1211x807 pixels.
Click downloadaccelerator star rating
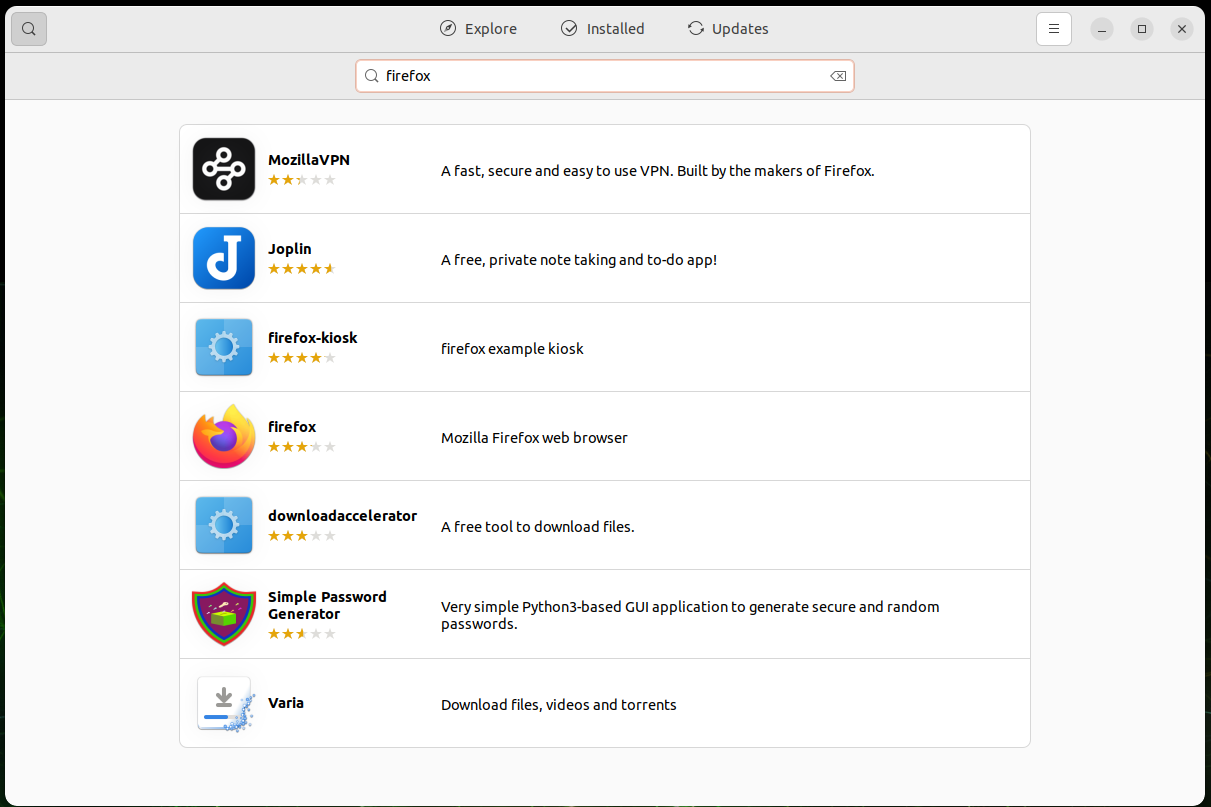pyautogui.click(x=302, y=536)
